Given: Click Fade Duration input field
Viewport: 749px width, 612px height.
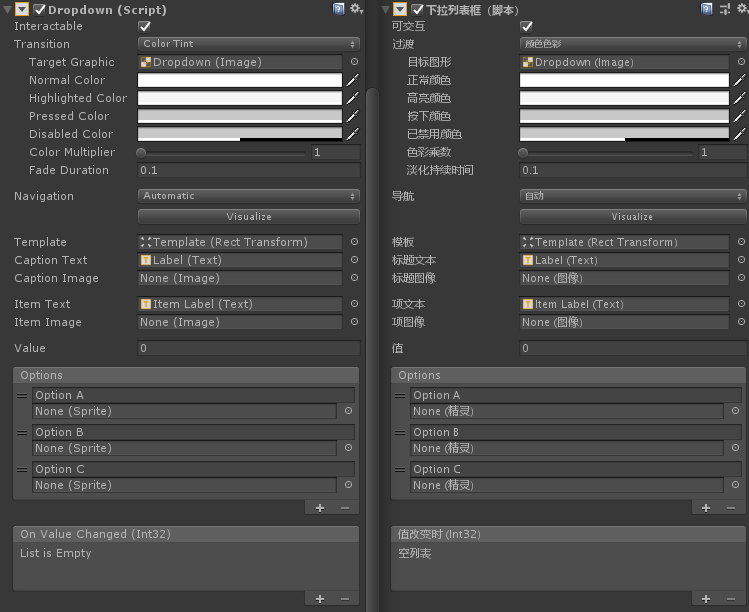Looking at the screenshot, I should click(249, 170).
